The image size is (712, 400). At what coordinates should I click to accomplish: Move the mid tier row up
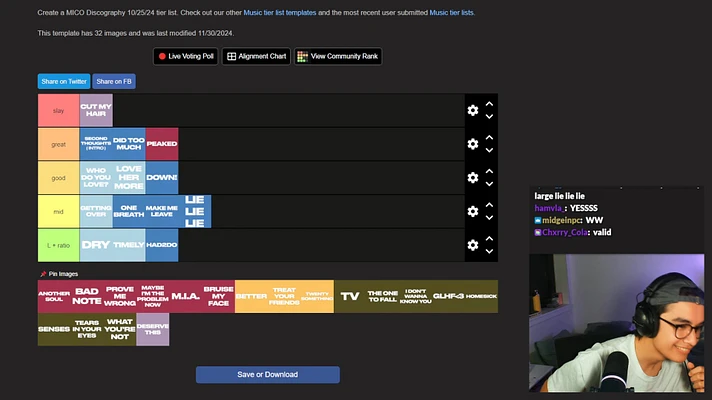489,205
